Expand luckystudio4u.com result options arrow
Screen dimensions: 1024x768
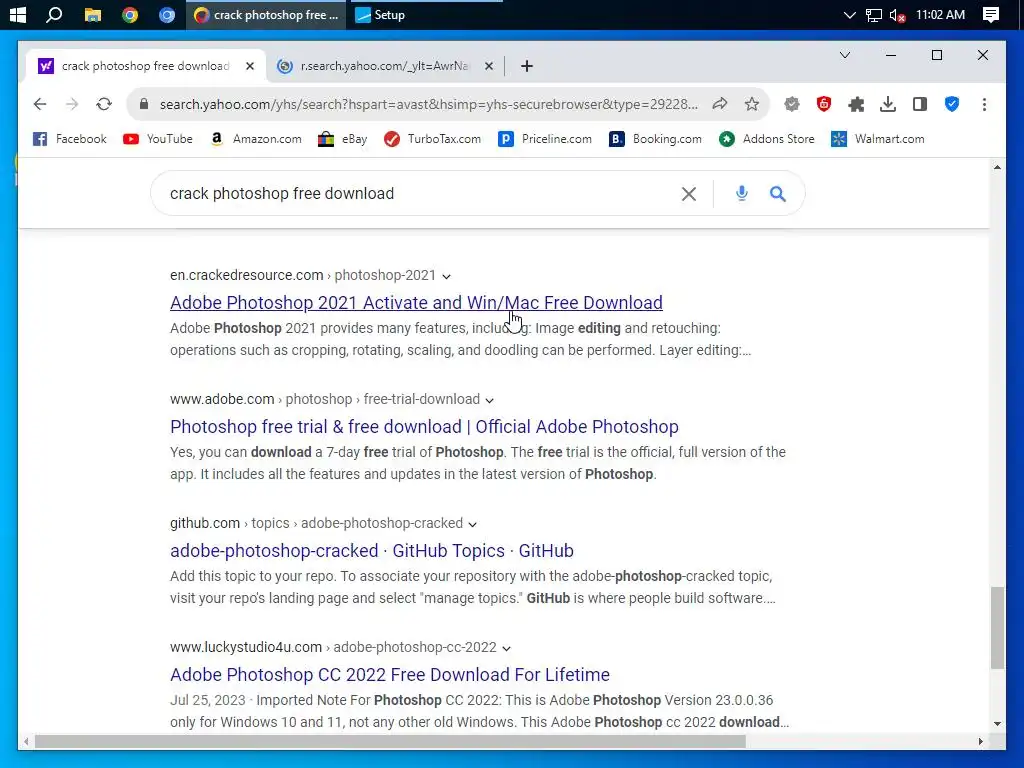[x=506, y=648]
